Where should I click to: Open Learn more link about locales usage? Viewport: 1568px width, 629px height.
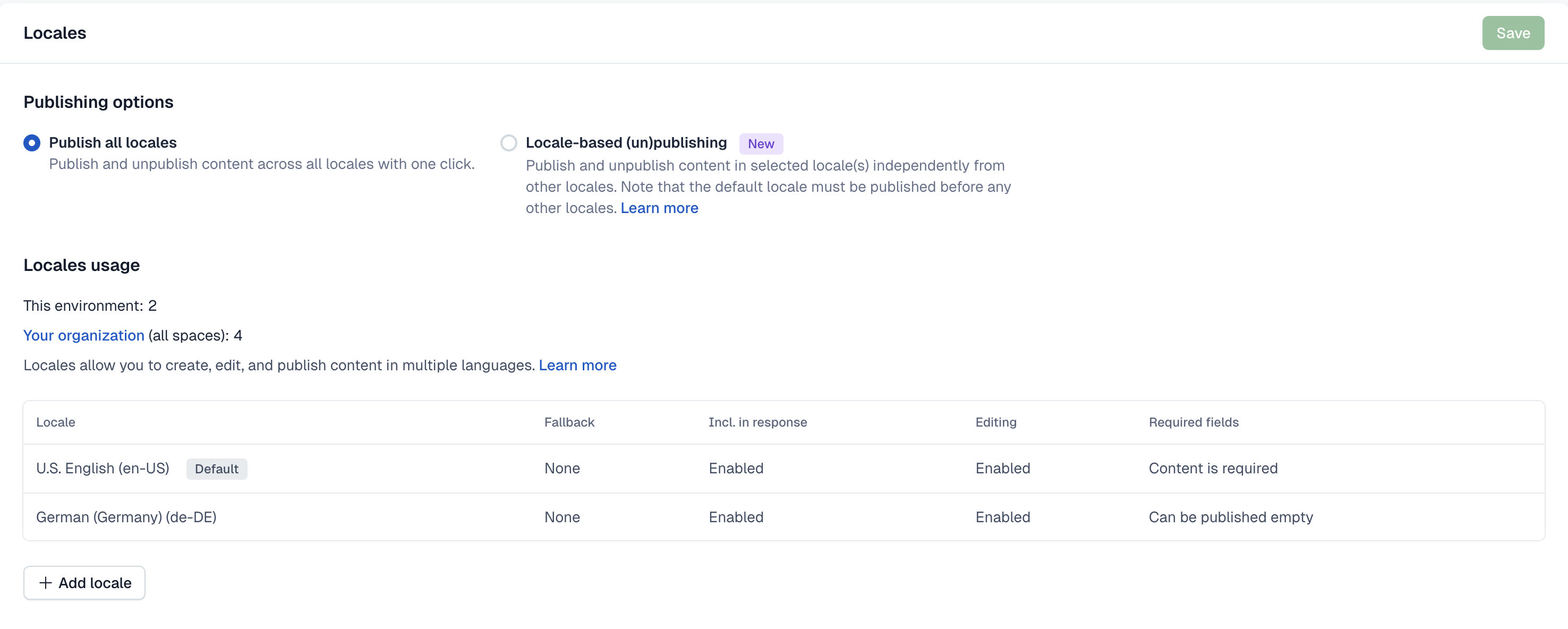coord(577,365)
